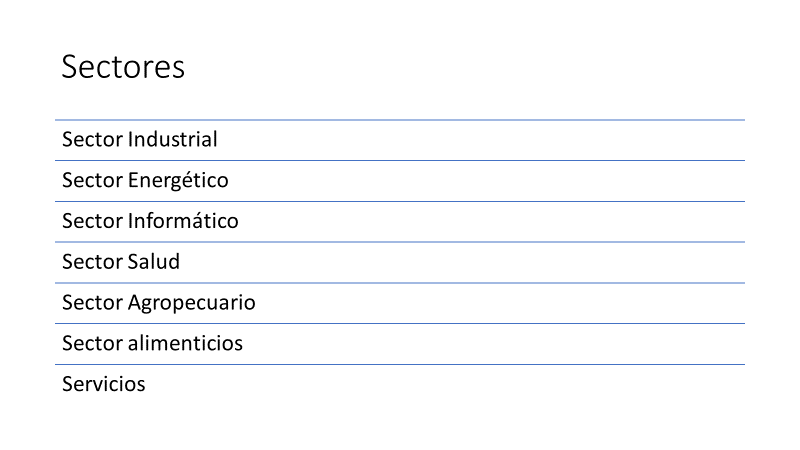Select the Sector Informático row text

point(150,221)
